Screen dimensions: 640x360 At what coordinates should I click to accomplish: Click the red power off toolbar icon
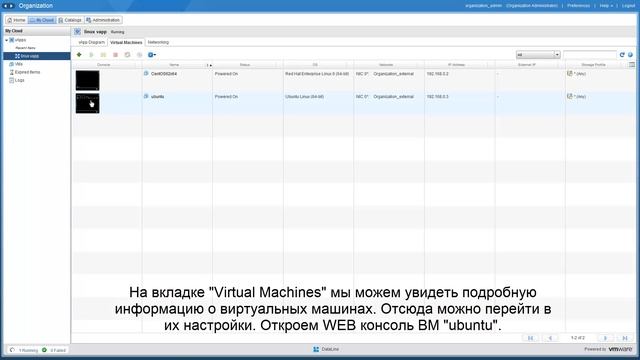(x=116, y=55)
